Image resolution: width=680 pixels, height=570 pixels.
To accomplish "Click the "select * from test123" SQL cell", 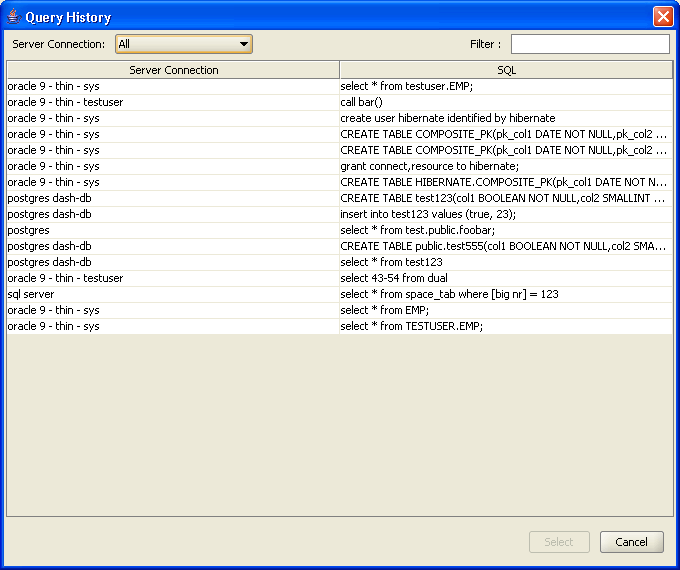I will 506,262.
